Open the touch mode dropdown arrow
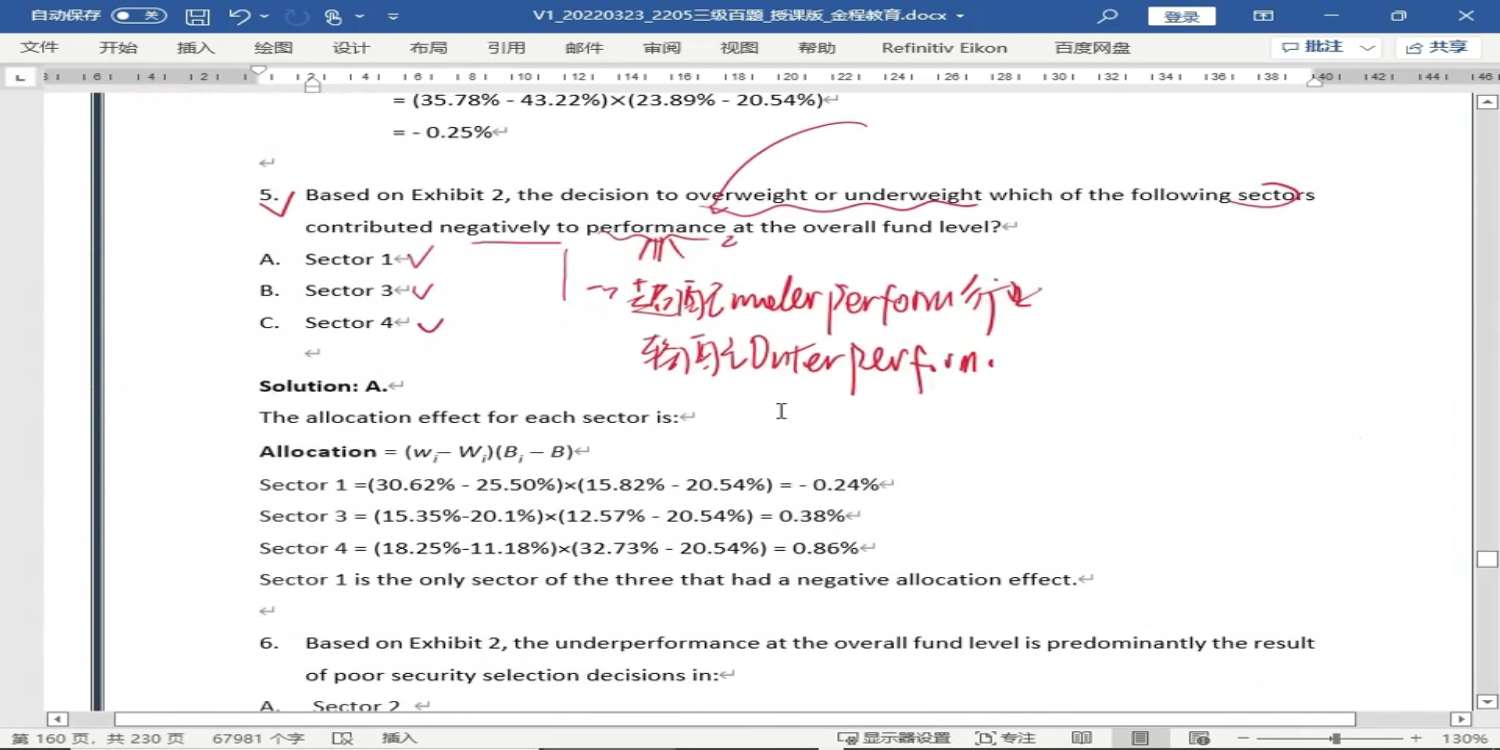 tap(359, 16)
